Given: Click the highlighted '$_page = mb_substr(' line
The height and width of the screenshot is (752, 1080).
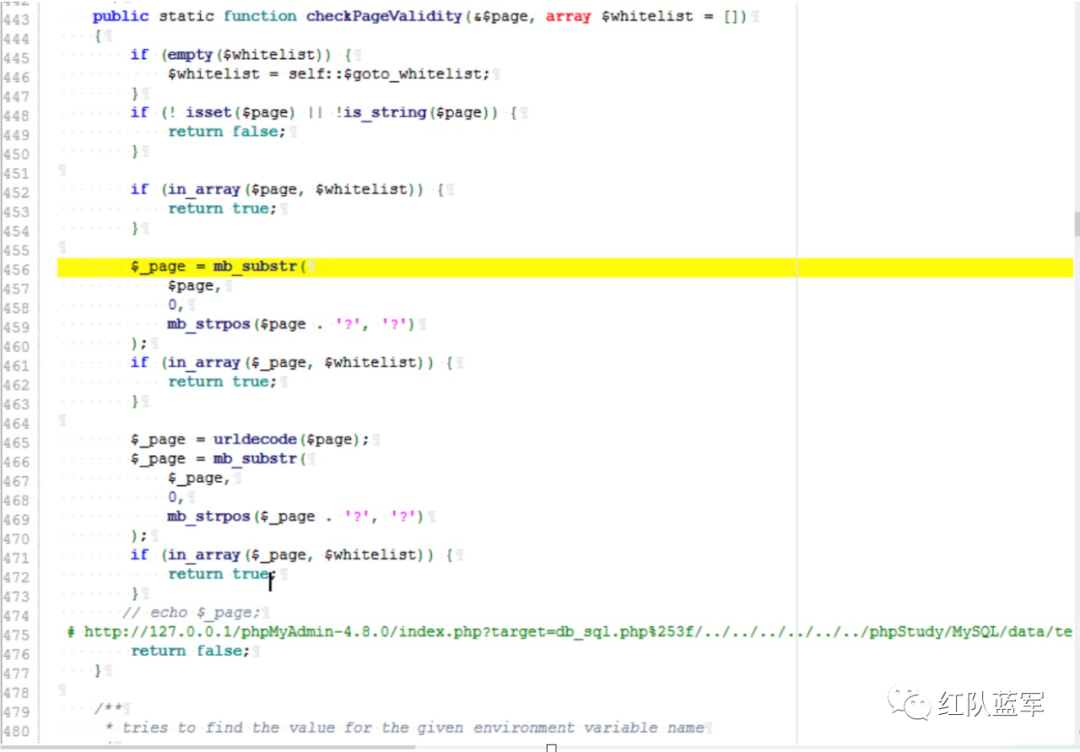Looking at the screenshot, I should coord(565,267).
